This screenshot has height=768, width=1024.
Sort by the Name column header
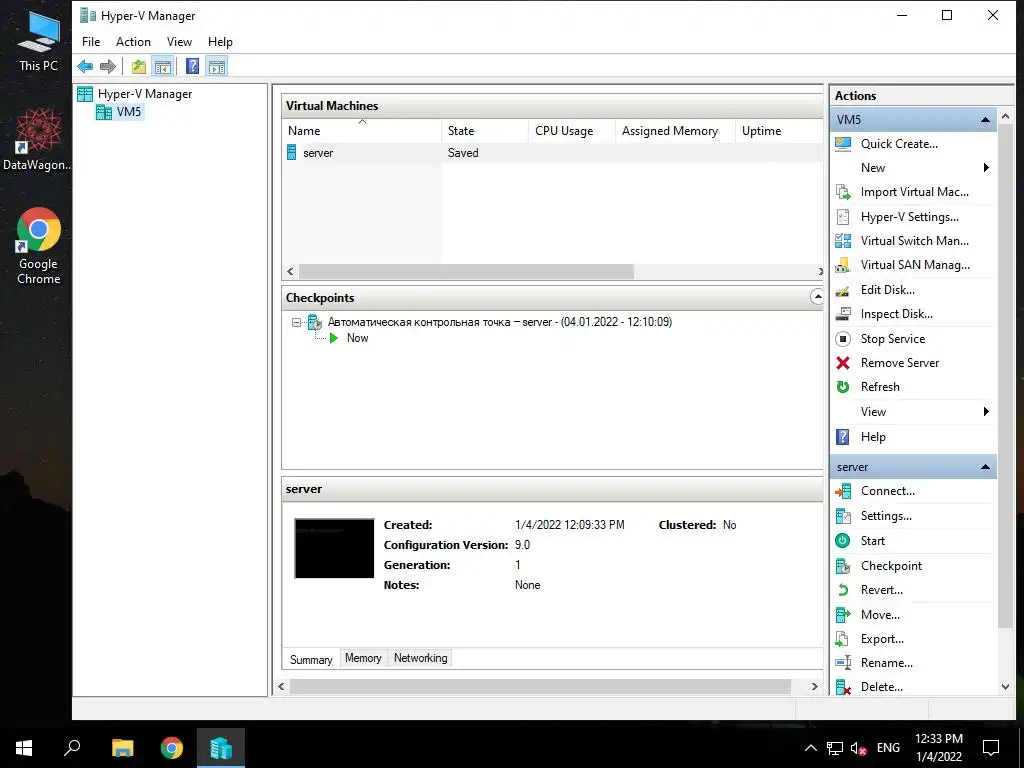coord(362,131)
